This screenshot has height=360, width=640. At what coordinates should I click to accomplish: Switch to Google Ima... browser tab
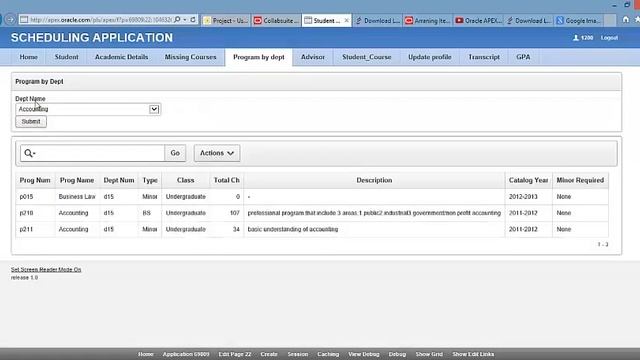pos(579,20)
